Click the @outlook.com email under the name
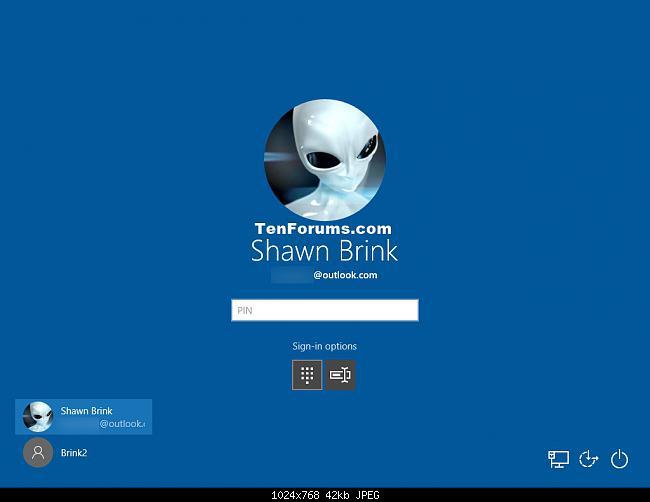650x502 pixels. pos(345,275)
